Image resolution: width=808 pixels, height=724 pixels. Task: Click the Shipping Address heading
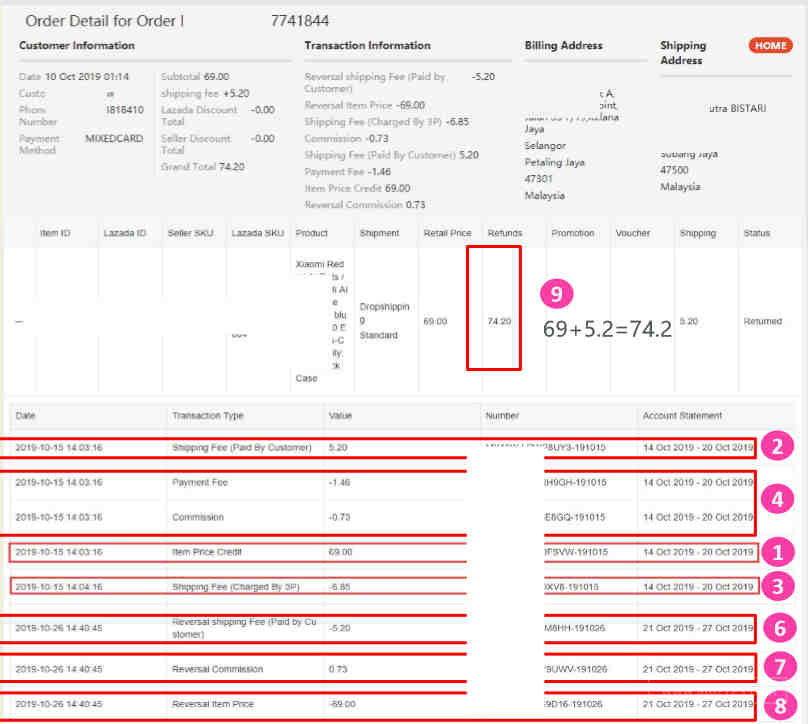(x=683, y=53)
